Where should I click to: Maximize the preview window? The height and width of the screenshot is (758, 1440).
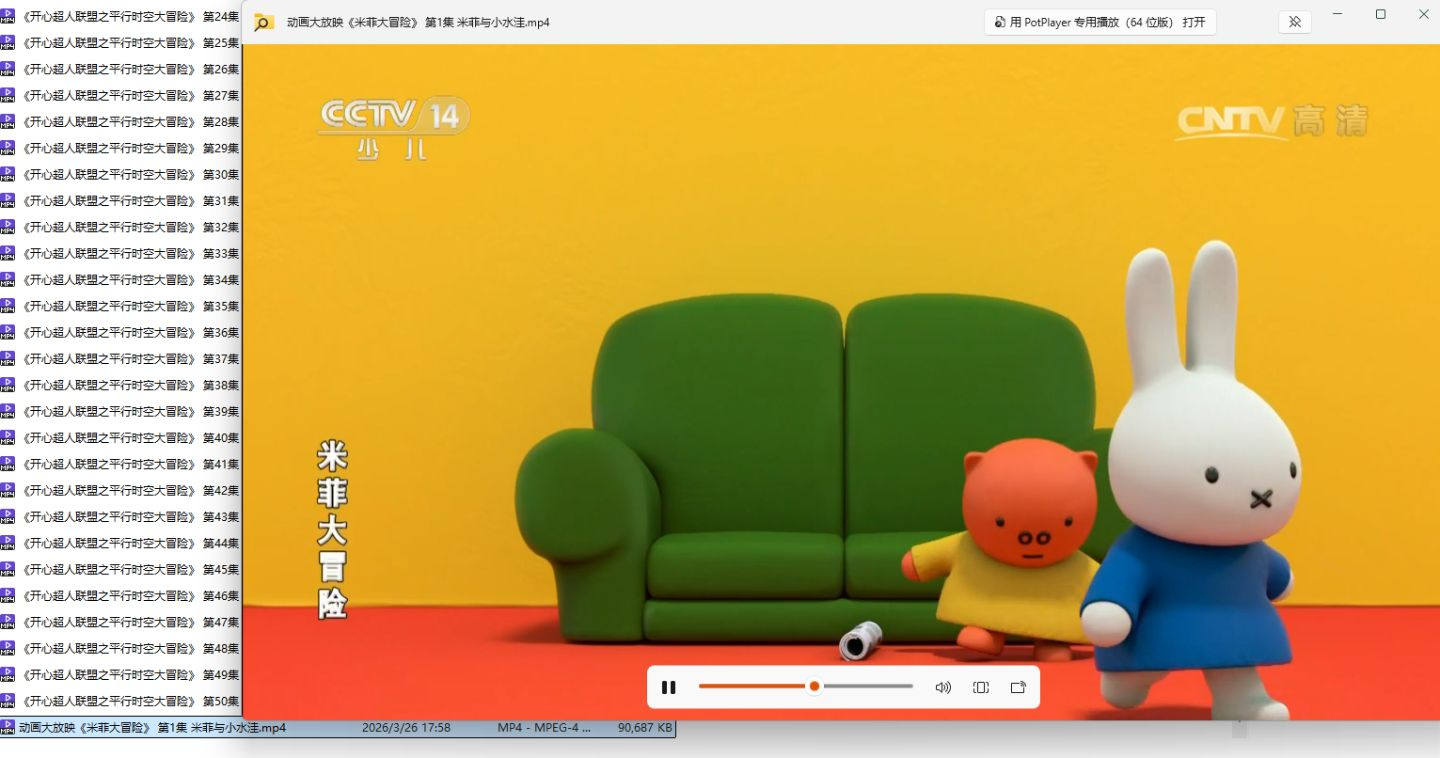[x=1381, y=15]
